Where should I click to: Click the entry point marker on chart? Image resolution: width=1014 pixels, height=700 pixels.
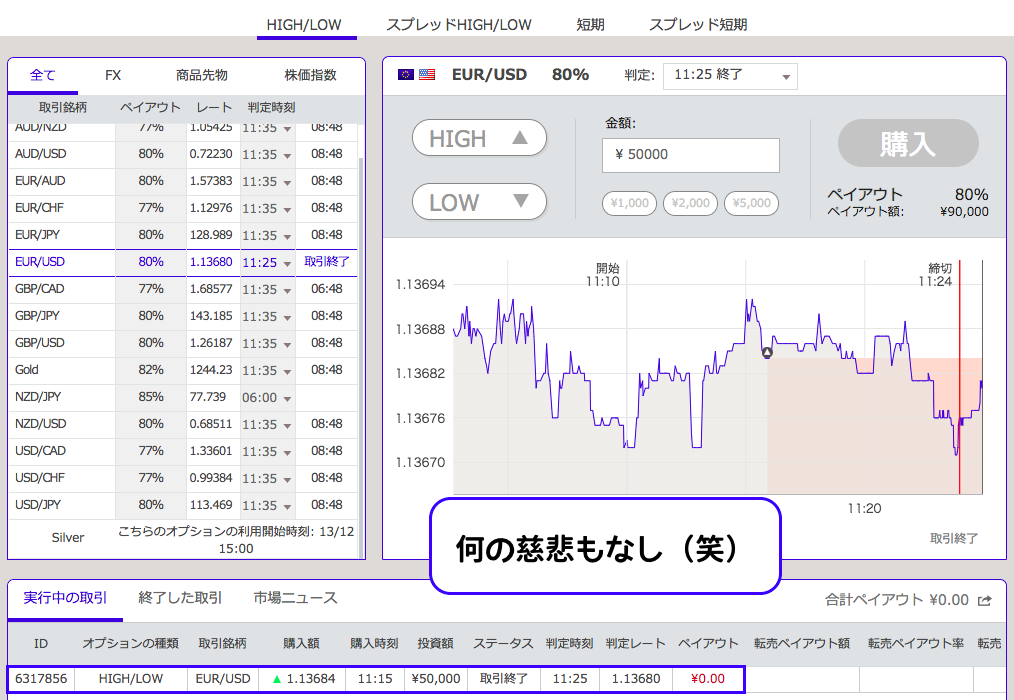click(x=767, y=352)
